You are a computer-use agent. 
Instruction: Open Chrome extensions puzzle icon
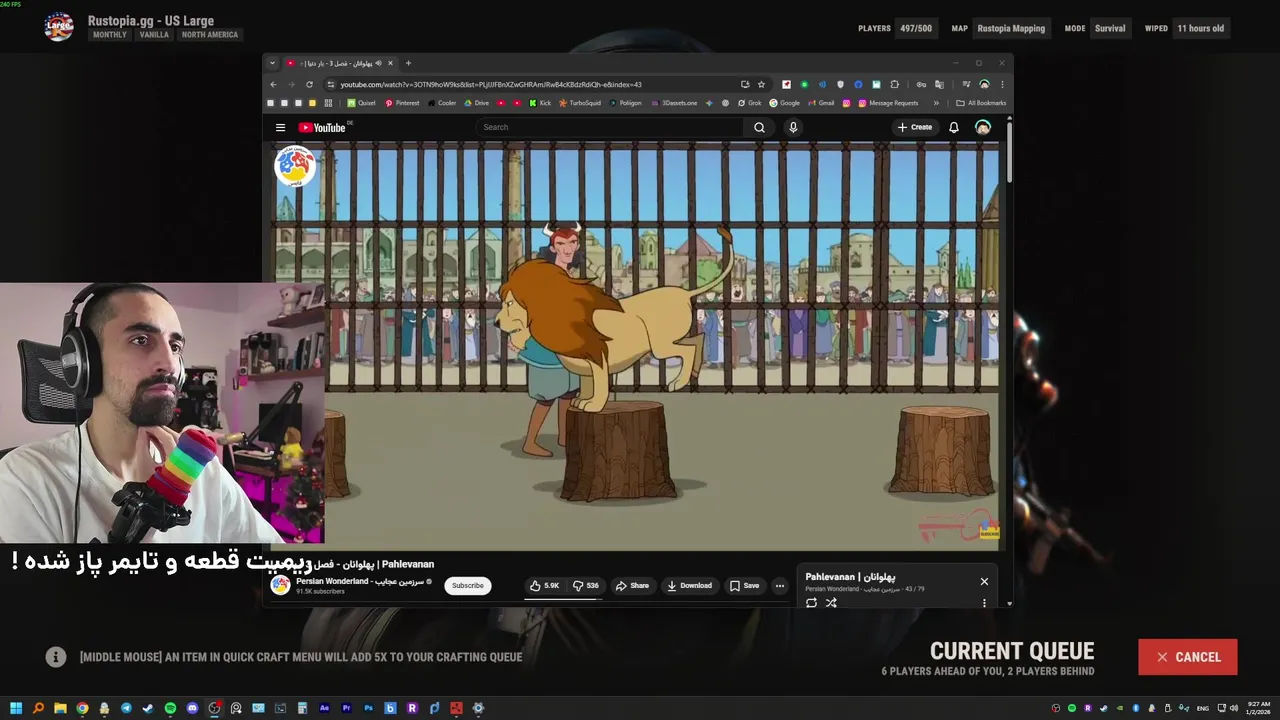click(894, 84)
